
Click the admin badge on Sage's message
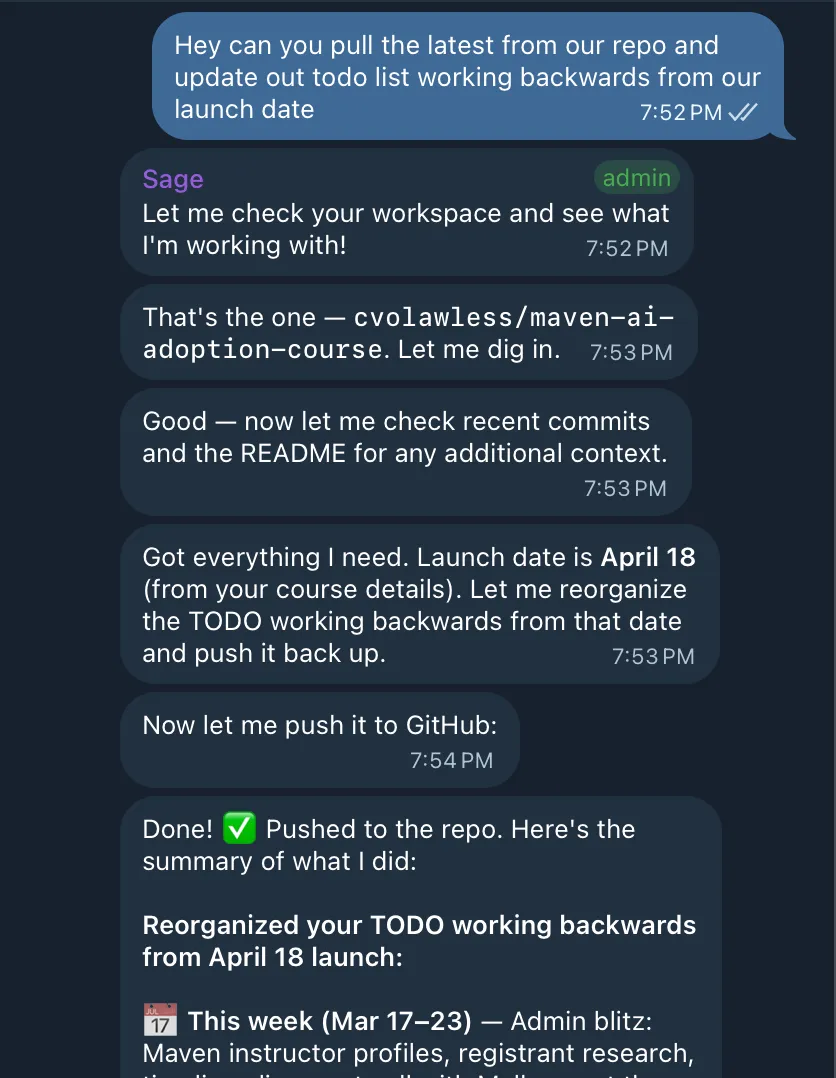tap(637, 178)
